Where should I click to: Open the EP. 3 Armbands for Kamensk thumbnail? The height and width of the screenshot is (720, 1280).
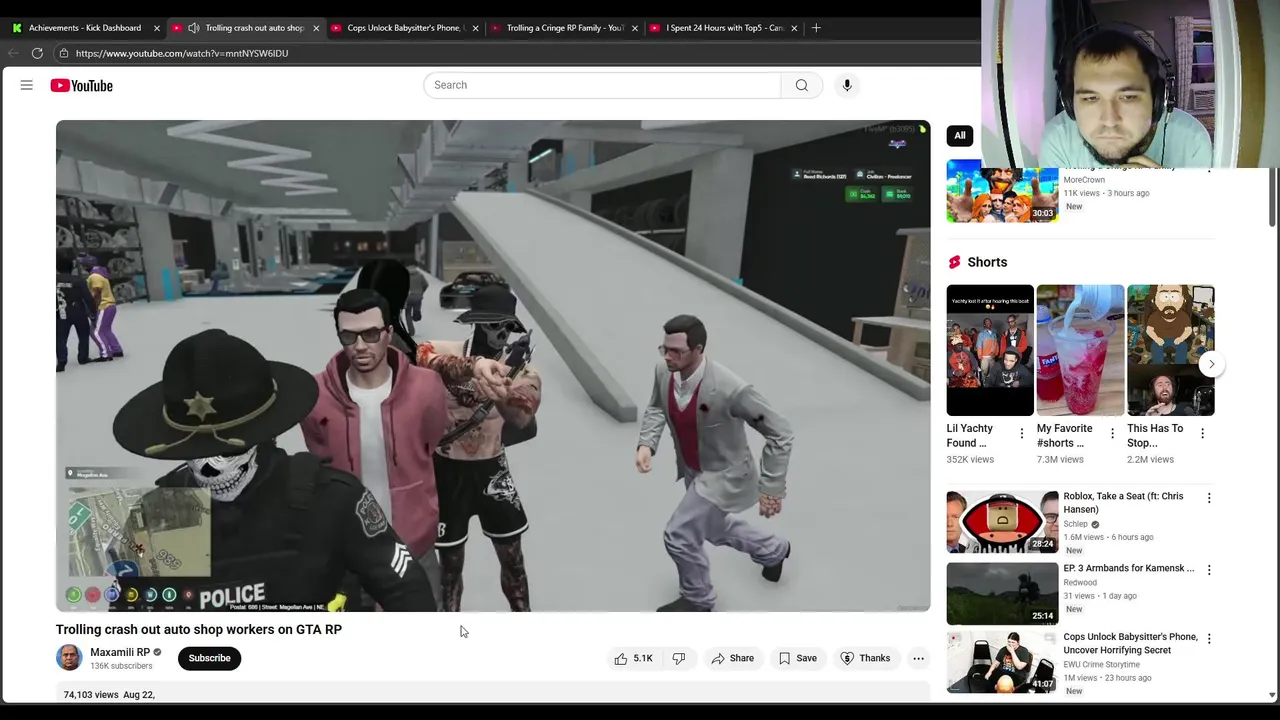pyautogui.click(x=1002, y=594)
